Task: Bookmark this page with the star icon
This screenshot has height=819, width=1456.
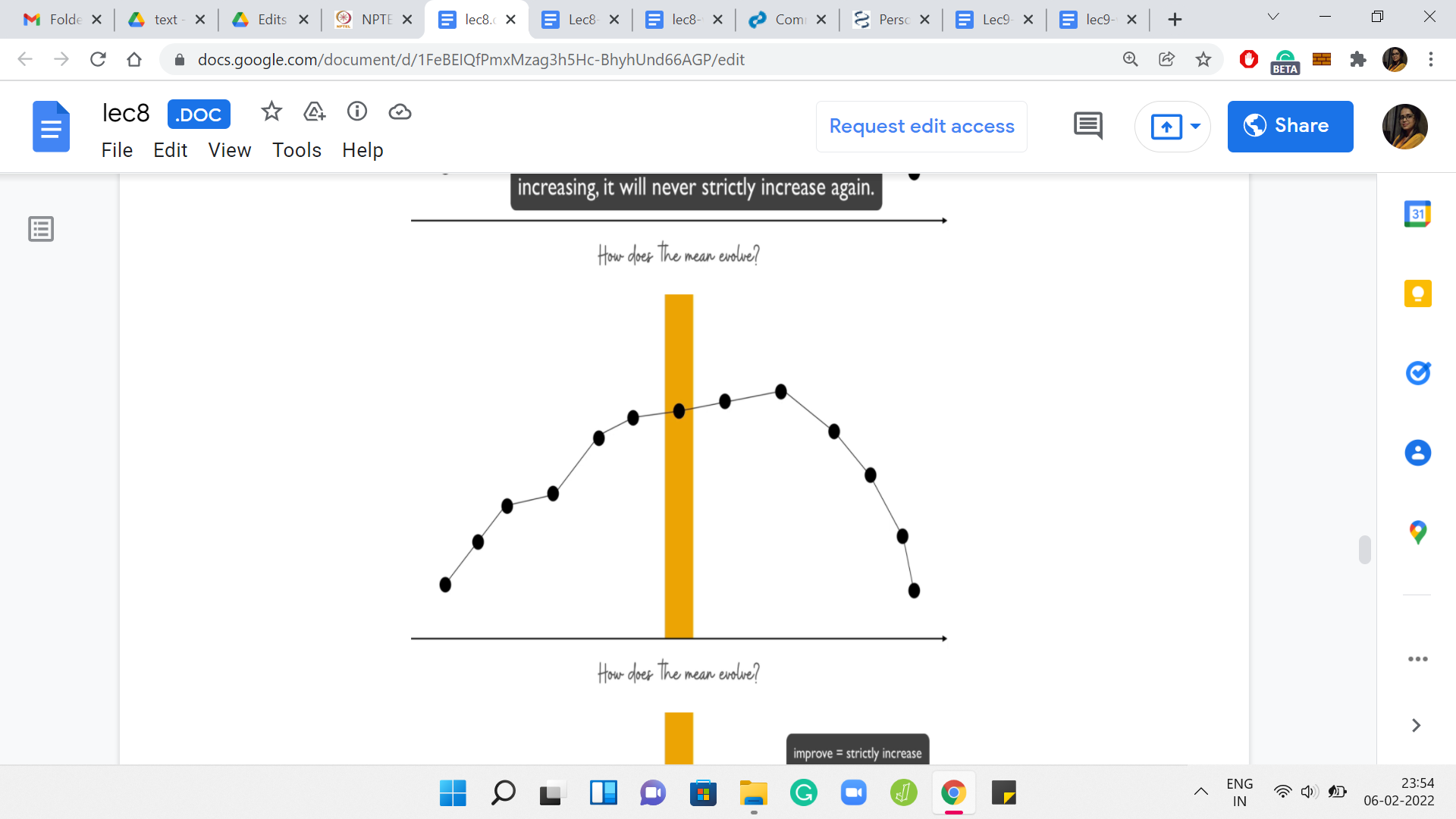Action: tap(1203, 59)
